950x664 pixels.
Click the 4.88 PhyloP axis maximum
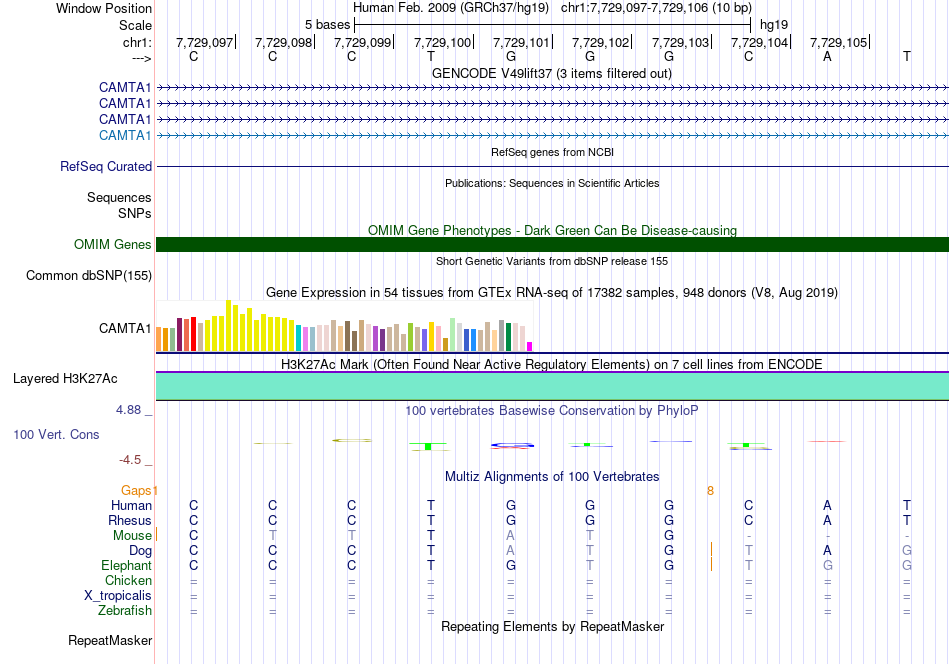[128, 410]
